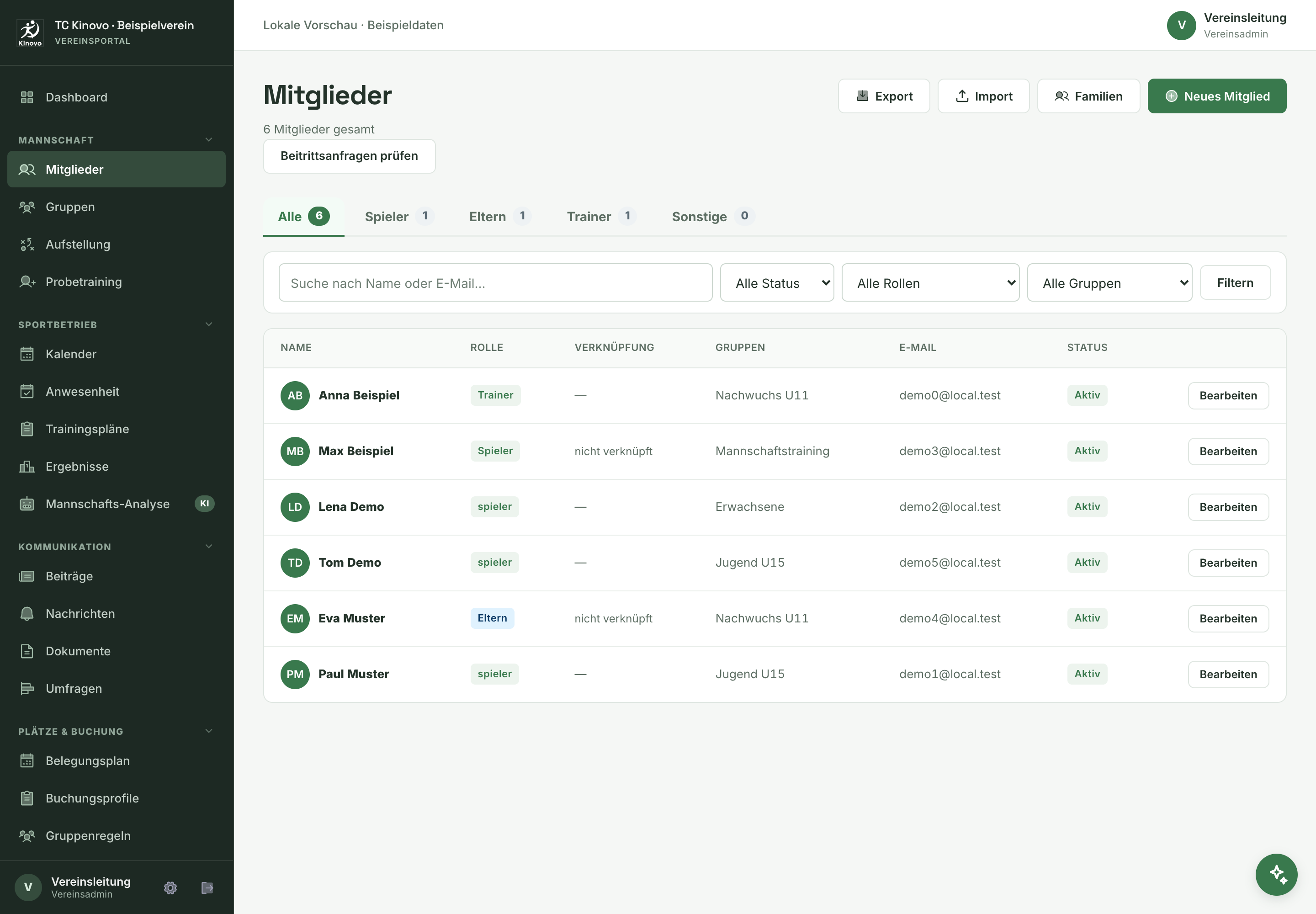The width and height of the screenshot is (1316, 914).
Task: Click the Nachrichten bell icon
Action: (x=27, y=614)
